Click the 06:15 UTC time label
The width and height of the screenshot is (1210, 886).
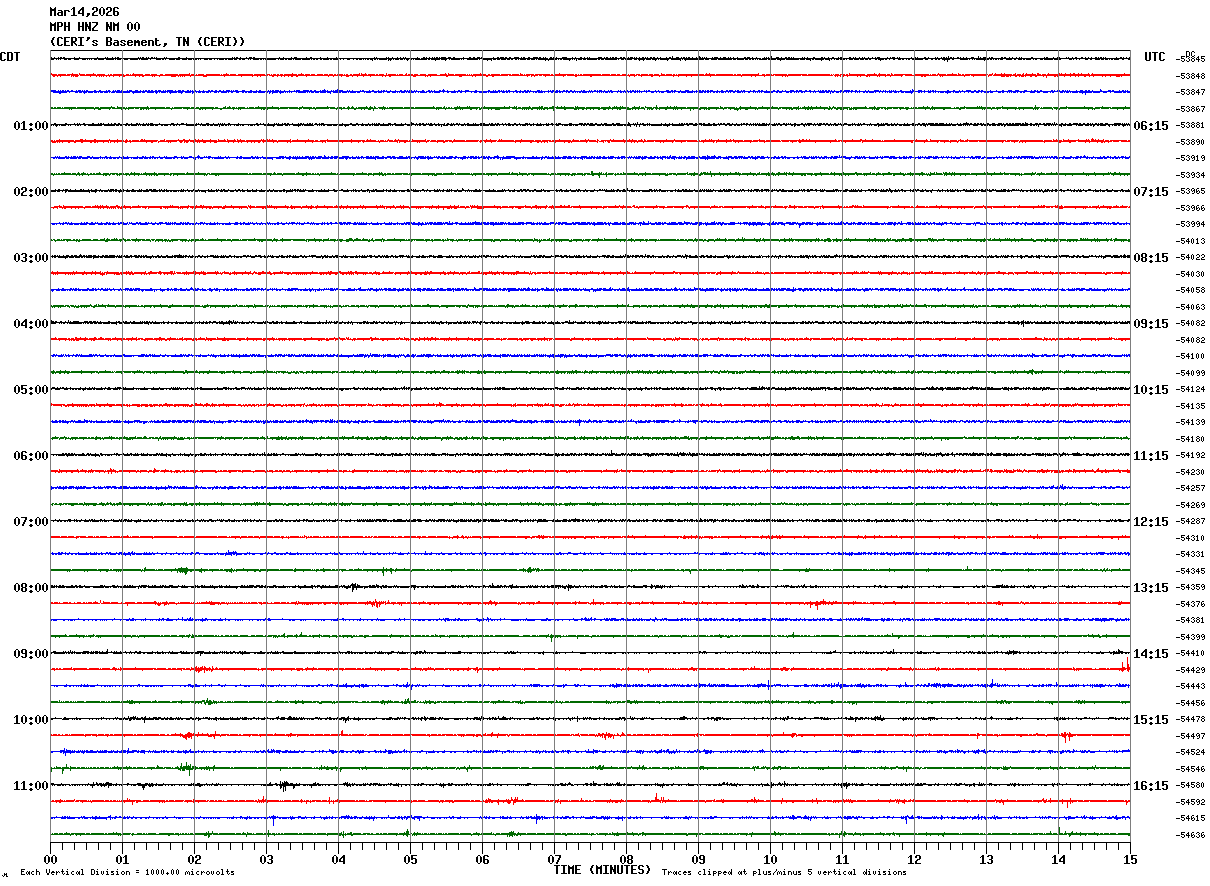1151,126
